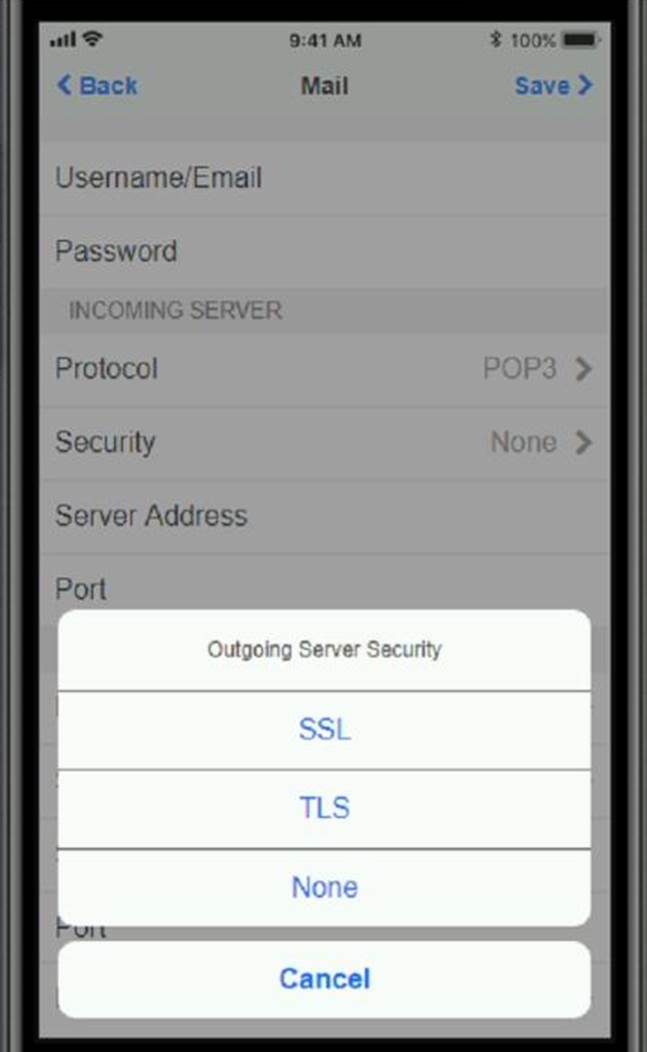The height and width of the screenshot is (1052, 647).
Task: Tap the Wi-Fi status icon
Action: click(x=93, y=38)
